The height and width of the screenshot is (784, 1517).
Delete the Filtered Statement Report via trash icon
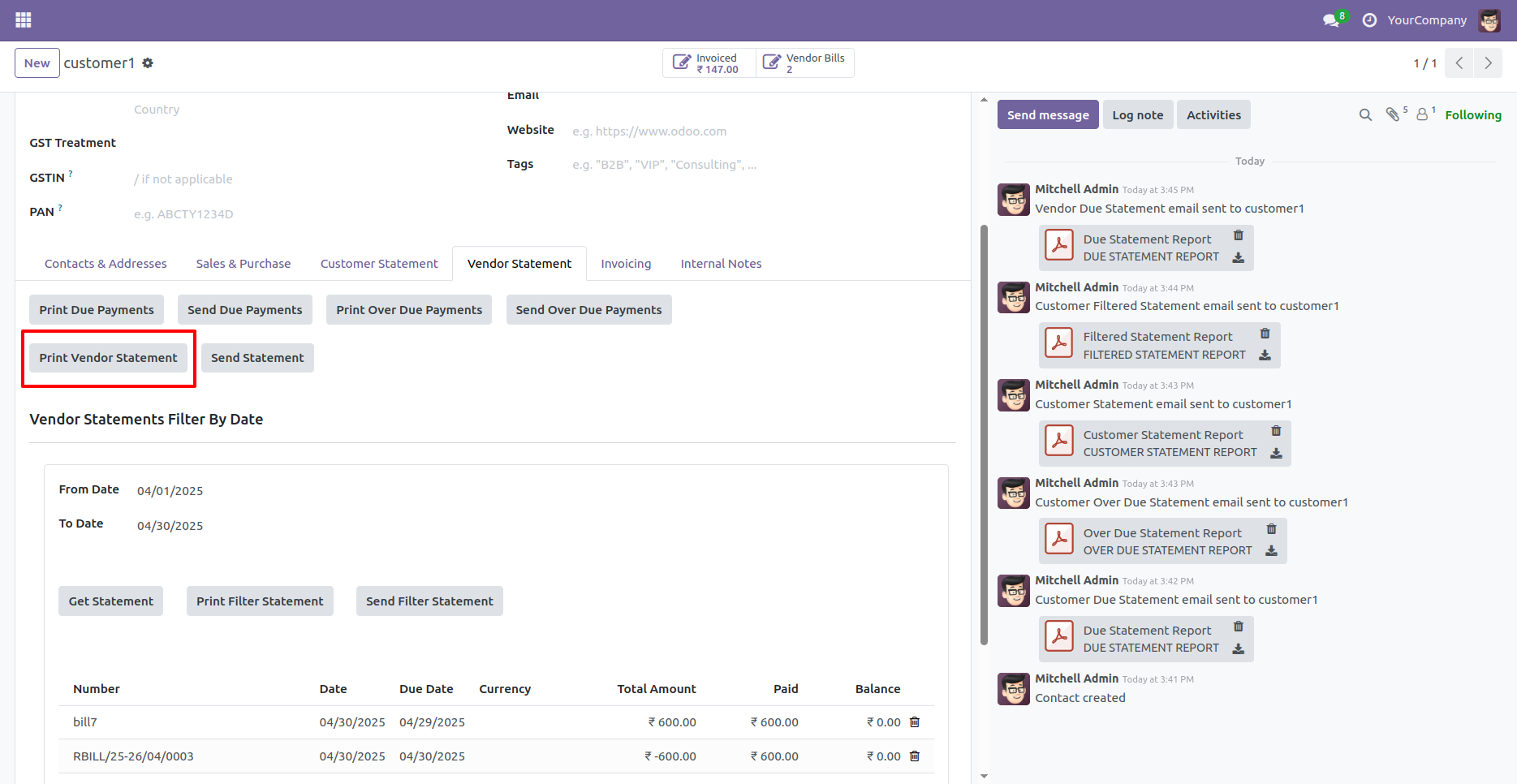(1265, 333)
